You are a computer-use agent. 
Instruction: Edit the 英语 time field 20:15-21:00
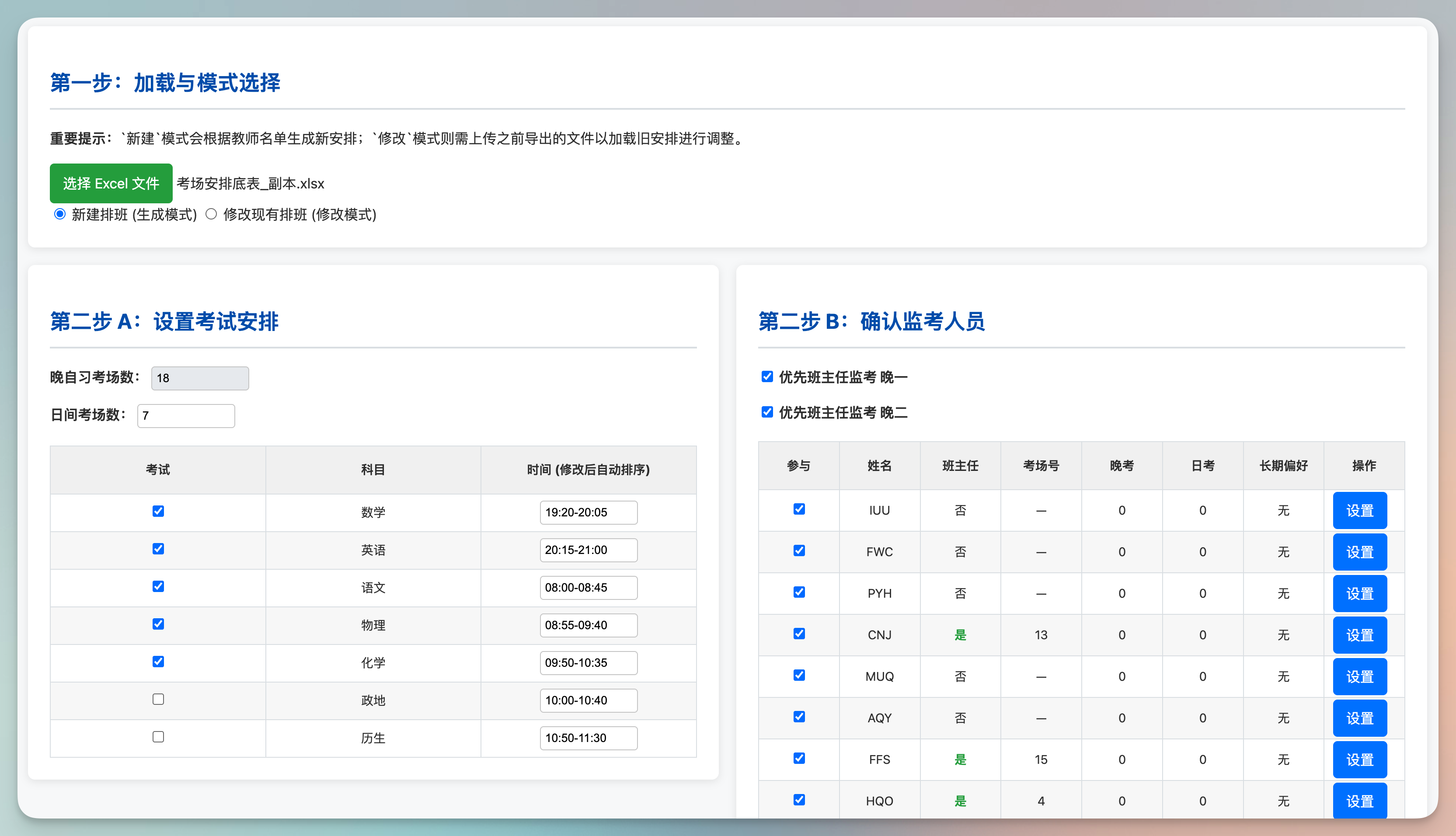tap(588, 550)
